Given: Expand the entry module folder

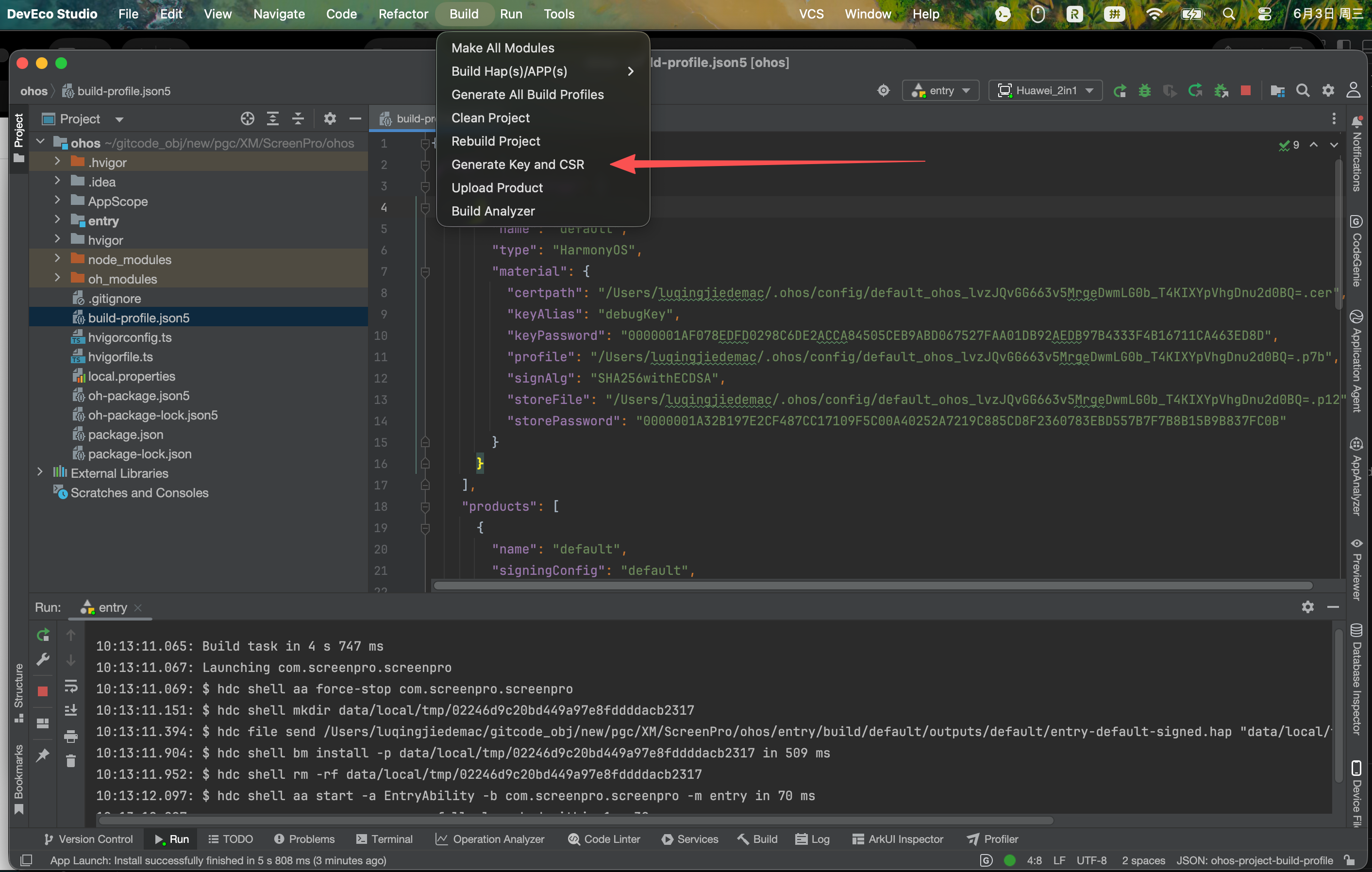Looking at the screenshot, I should pos(57,220).
